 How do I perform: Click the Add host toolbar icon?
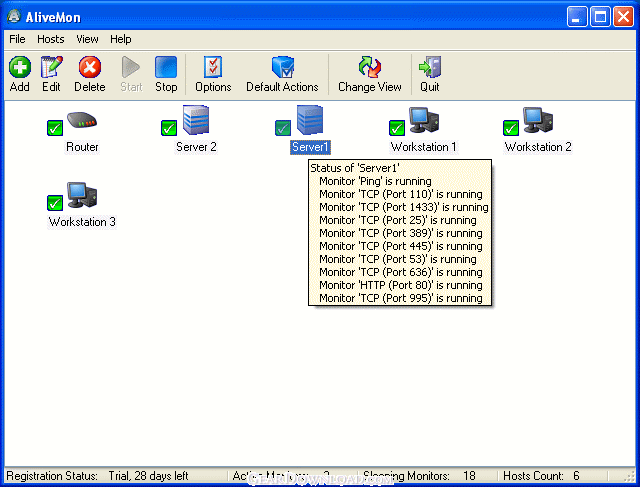pos(20,67)
